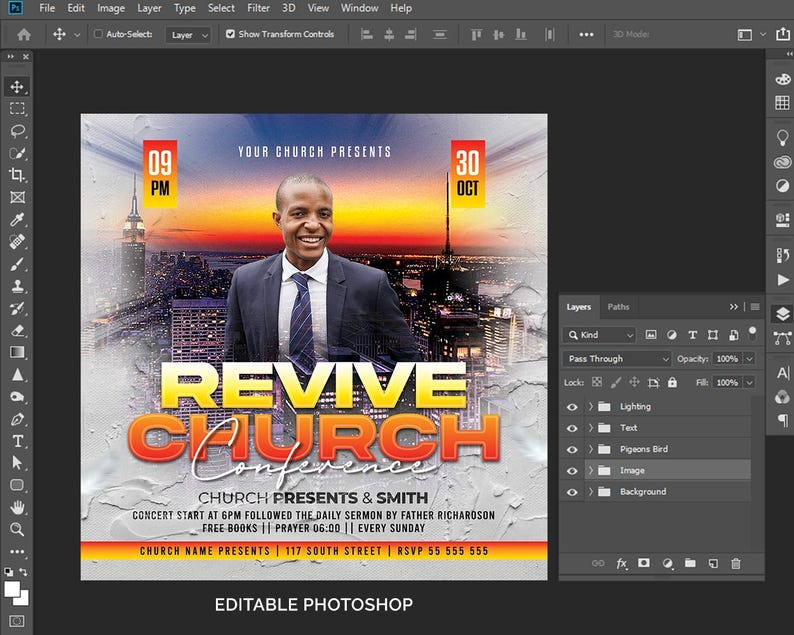This screenshot has width=794, height=635.
Task: Select the Sponge tool
Action: 17,396
